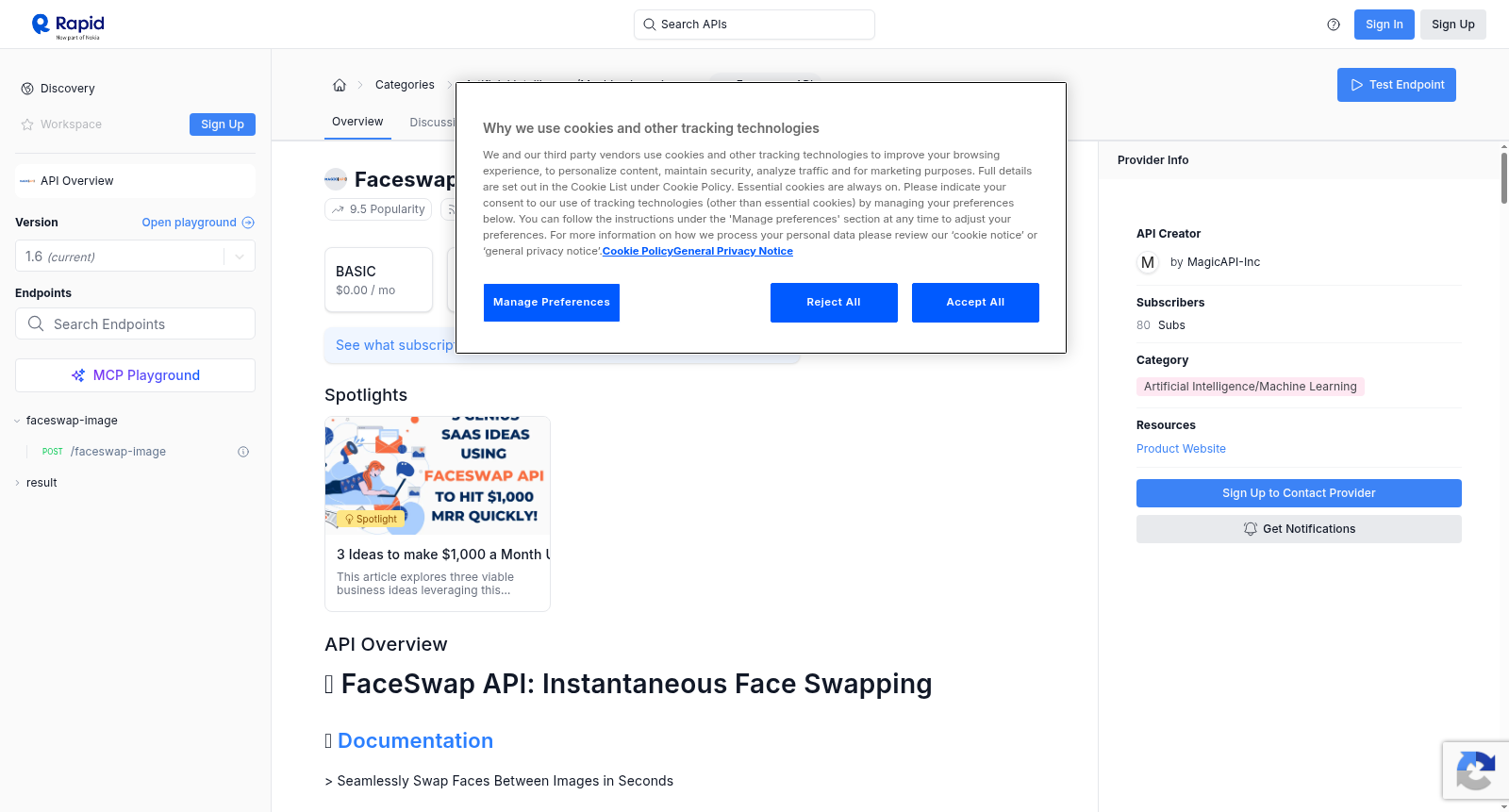The height and width of the screenshot is (812, 1509).
Task: Open Manage Preferences
Action: tap(552, 303)
